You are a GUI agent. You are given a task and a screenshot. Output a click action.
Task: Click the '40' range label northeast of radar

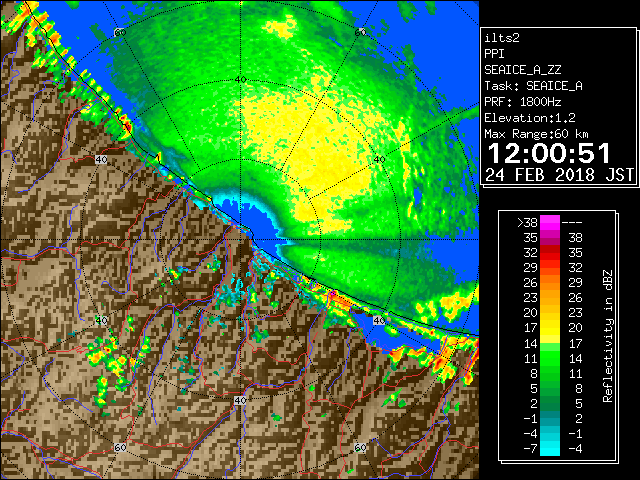click(380, 159)
